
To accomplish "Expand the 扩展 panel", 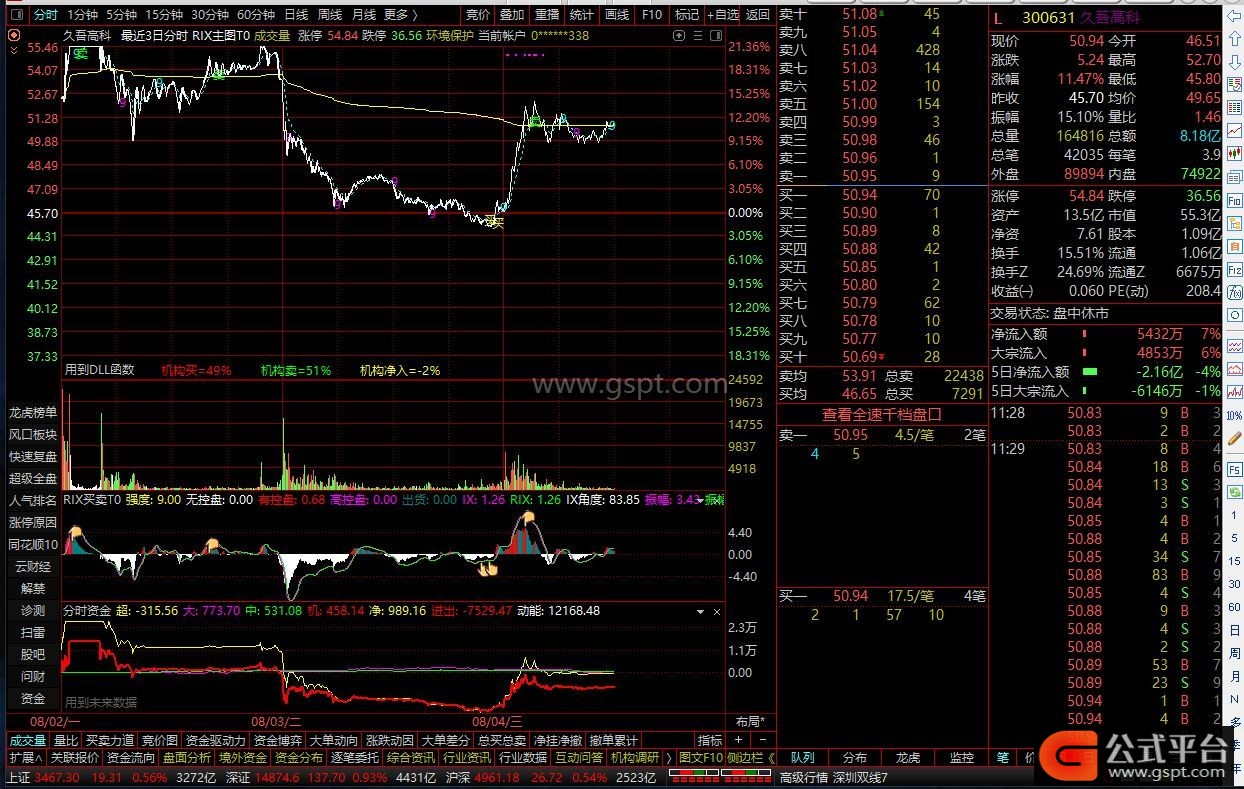I will tap(25, 758).
